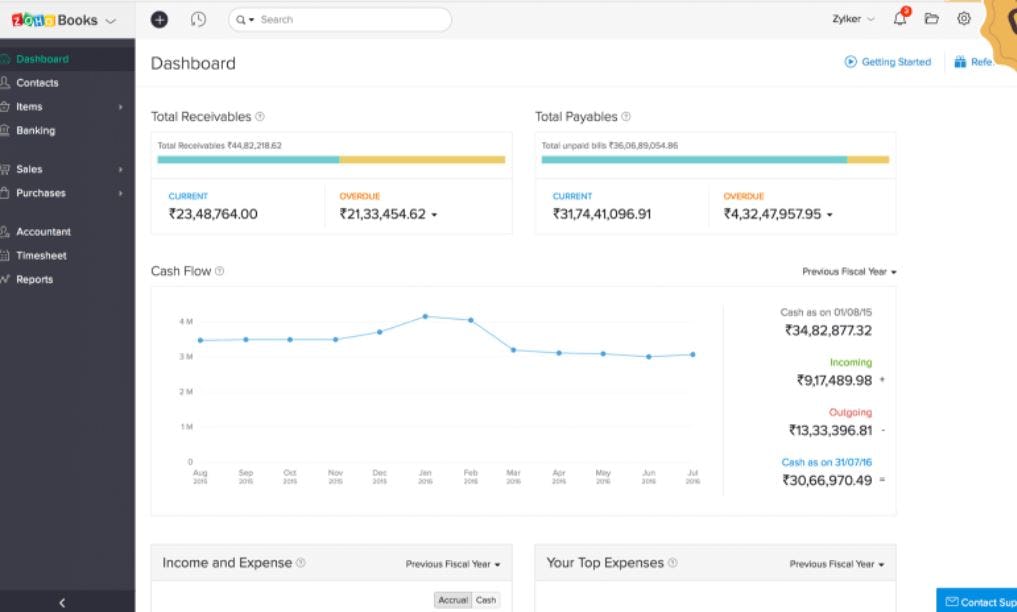Expand the Zylker organization dropdown
1017x612 pixels.
pyautogui.click(x=853, y=19)
